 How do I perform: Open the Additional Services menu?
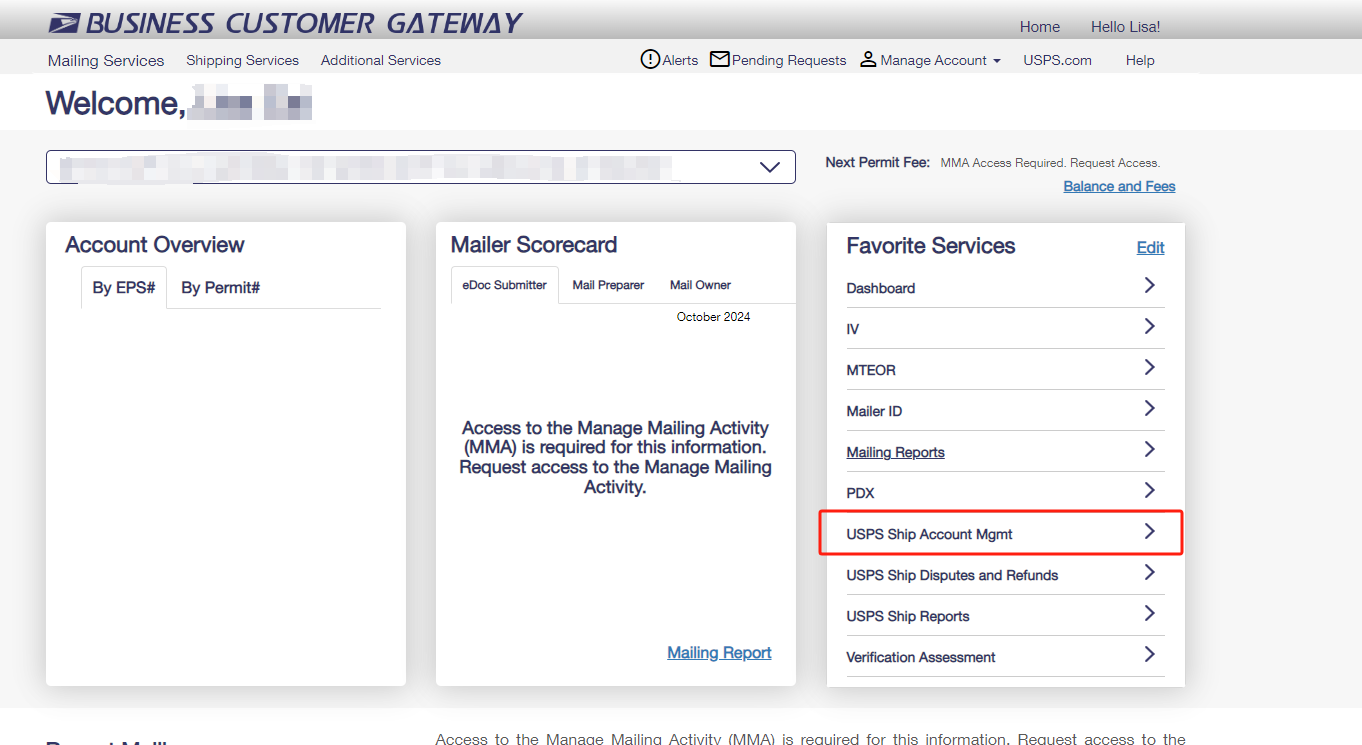(381, 61)
